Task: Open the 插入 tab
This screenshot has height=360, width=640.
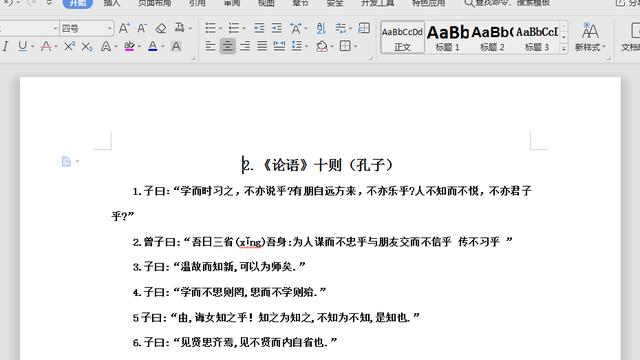Action: click(112, 3)
